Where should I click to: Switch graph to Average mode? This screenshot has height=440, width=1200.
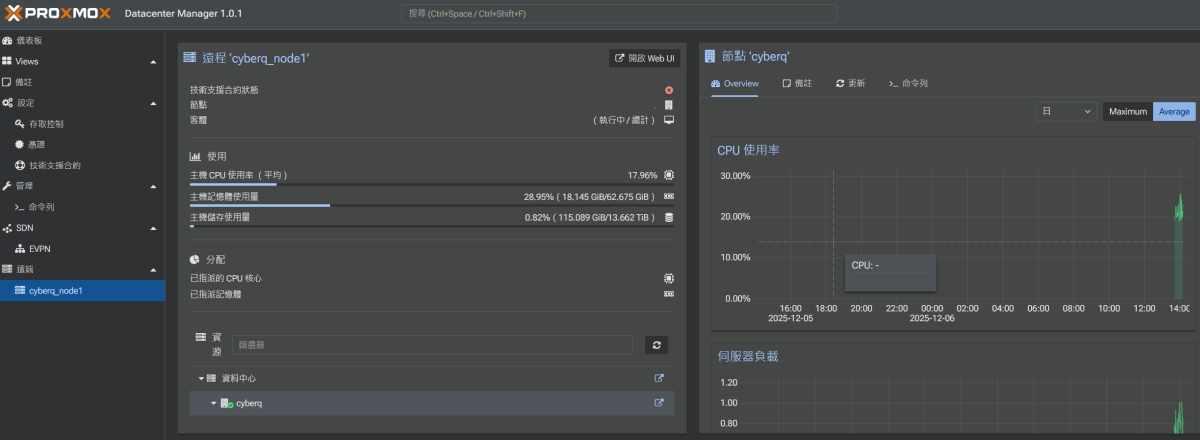[1174, 112]
